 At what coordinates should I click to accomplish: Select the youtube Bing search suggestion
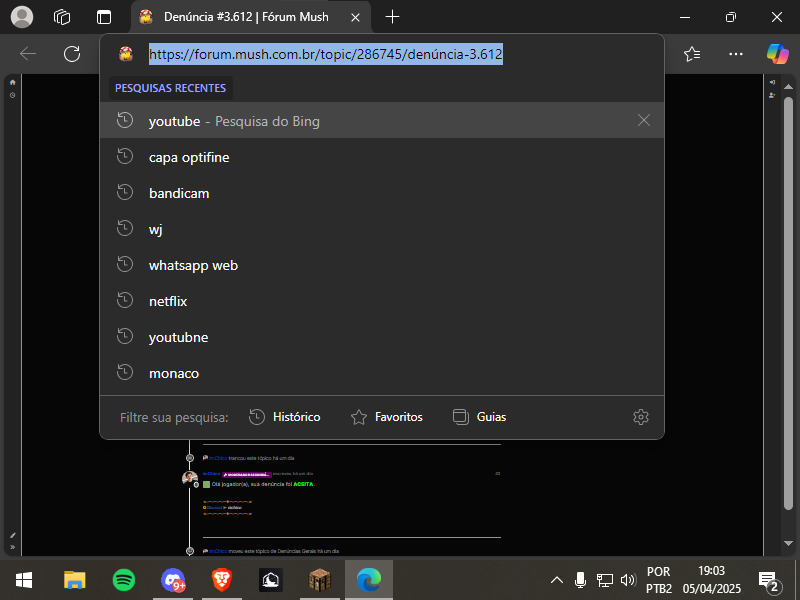tap(382, 120)
